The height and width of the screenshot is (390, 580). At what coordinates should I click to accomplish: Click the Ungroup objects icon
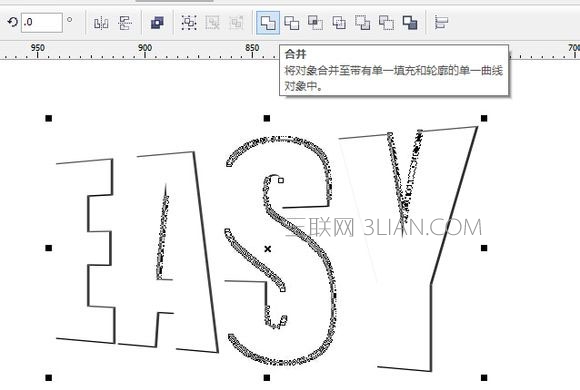coord(213,23)
